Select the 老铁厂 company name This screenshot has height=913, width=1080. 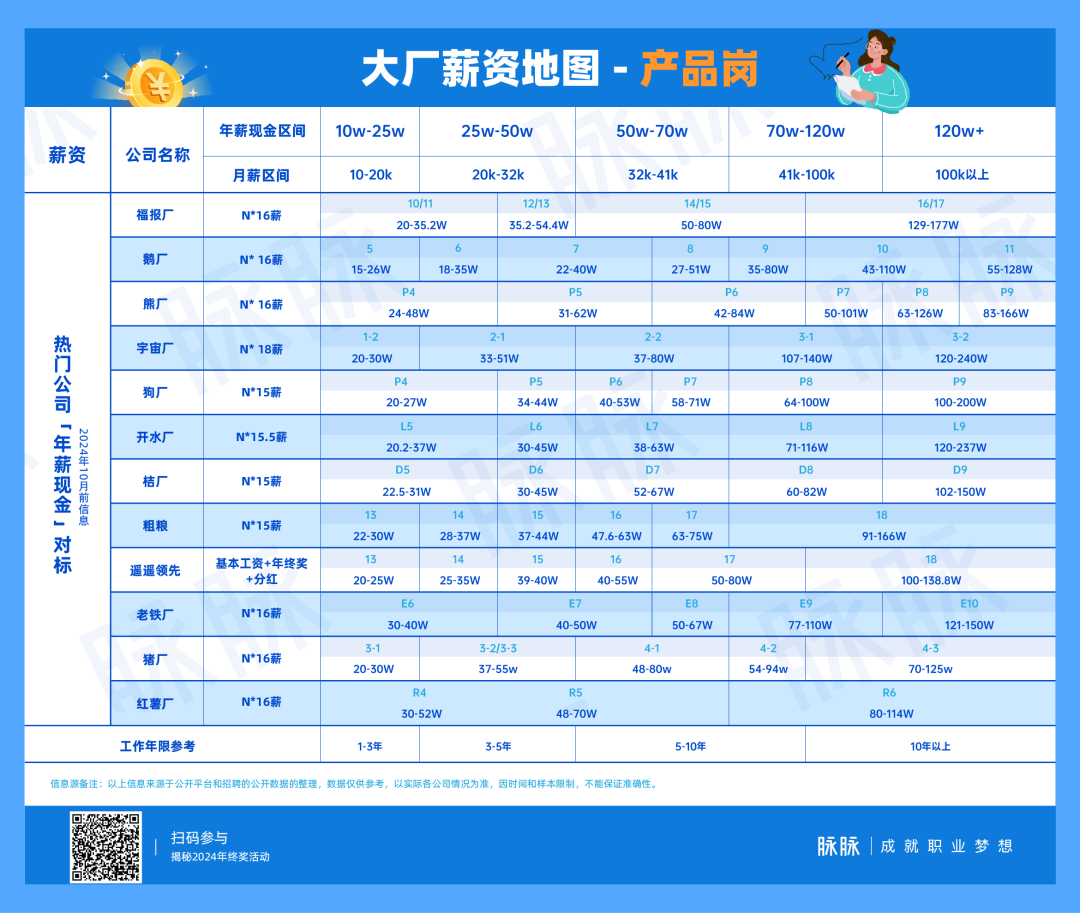point(154,615)
